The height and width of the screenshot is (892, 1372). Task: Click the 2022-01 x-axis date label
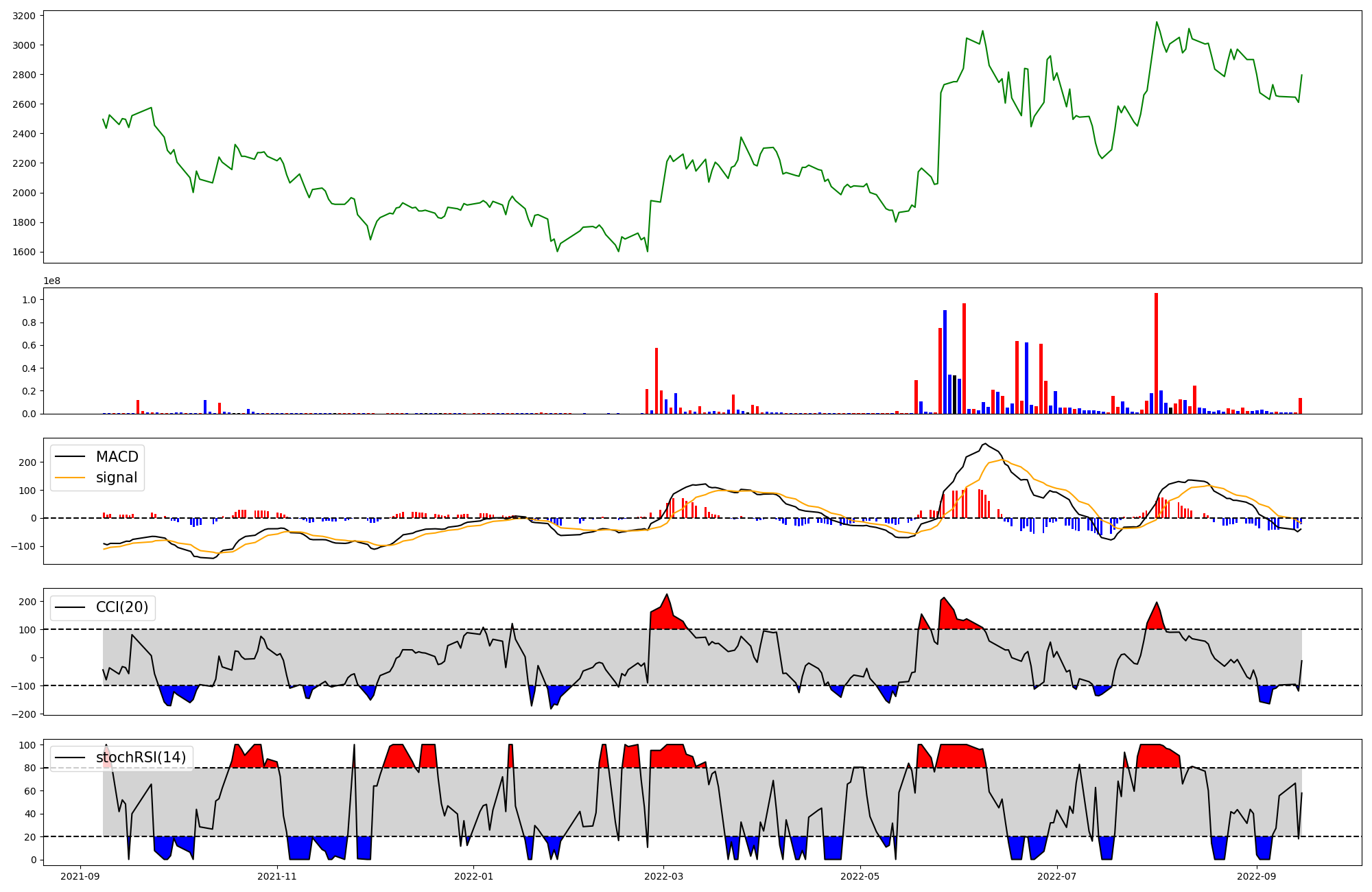(x=473, y=876)
